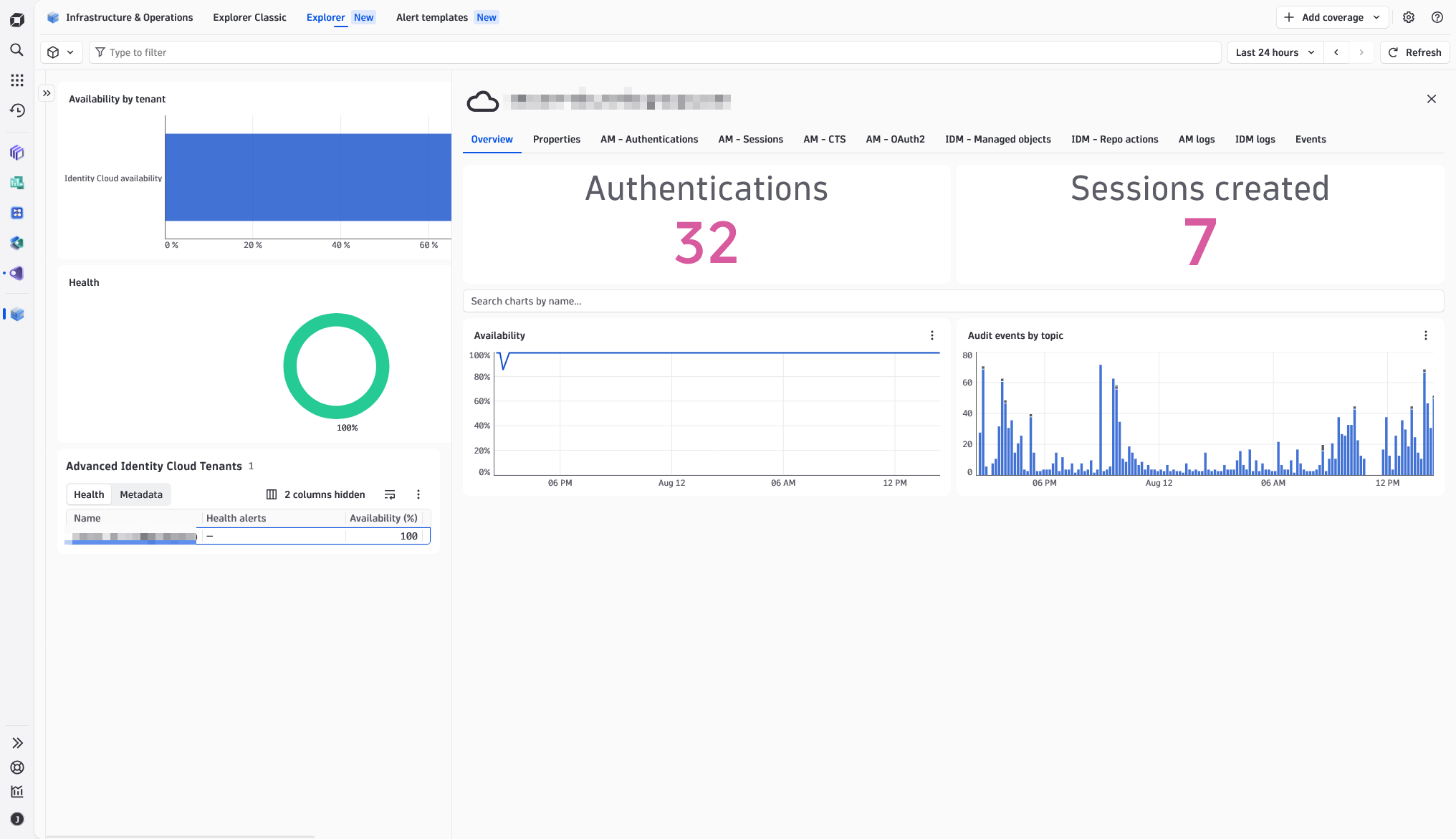Open the AM - Sessions tab

751,139
